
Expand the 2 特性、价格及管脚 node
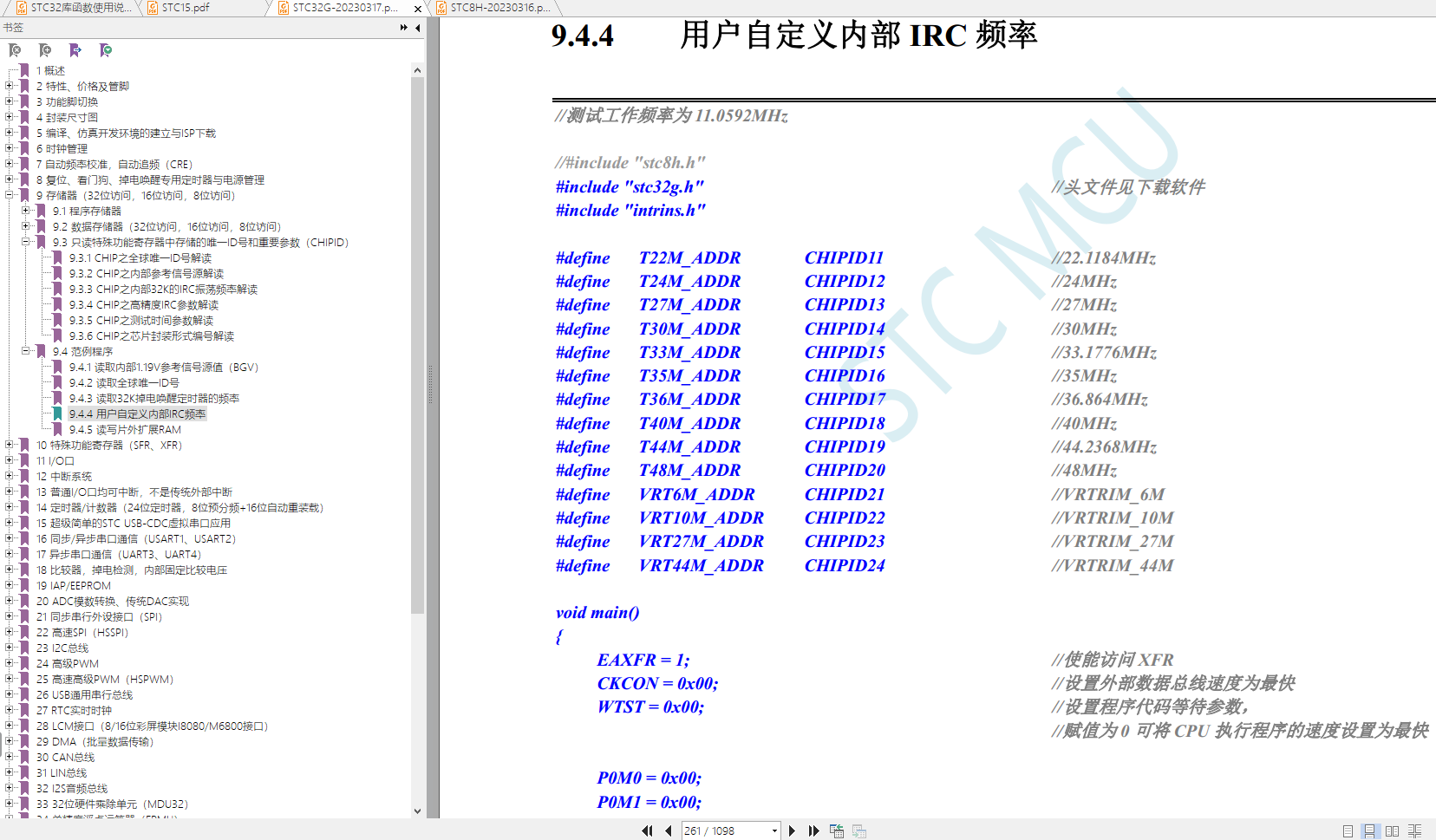pos(10,86)
